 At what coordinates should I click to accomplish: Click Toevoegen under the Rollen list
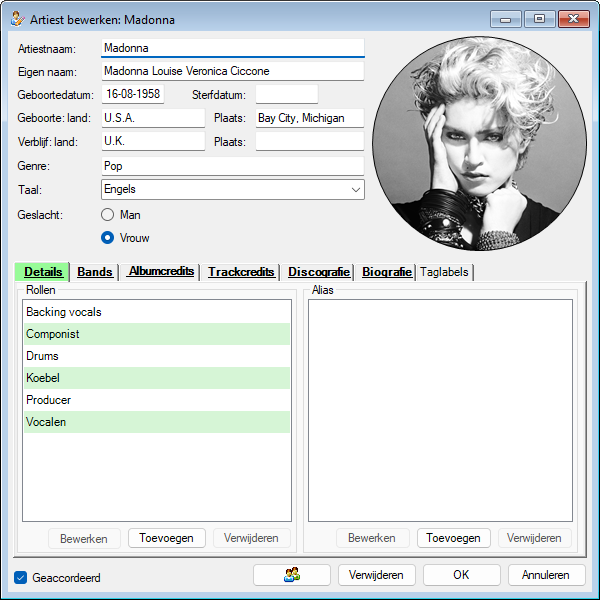pos(167,538)
